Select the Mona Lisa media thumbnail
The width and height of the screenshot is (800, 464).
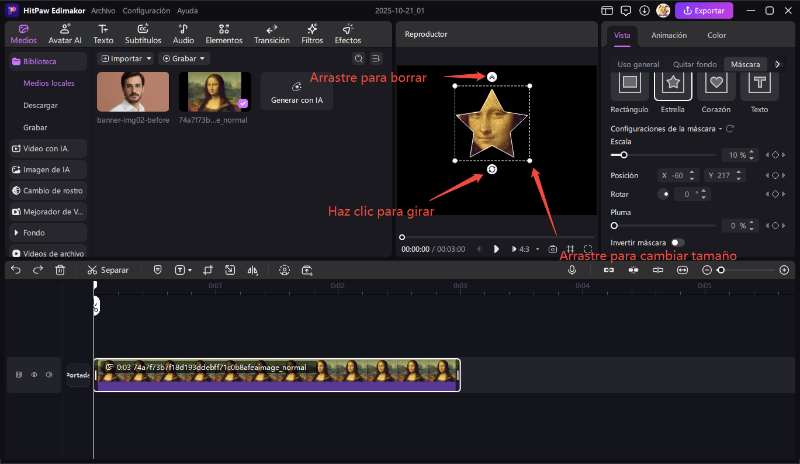click(214, 92)
